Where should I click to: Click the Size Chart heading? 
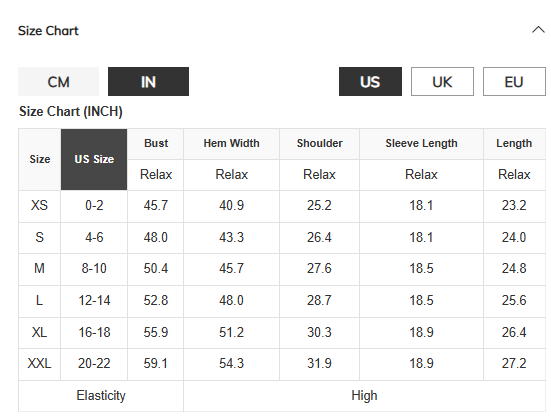48,31
